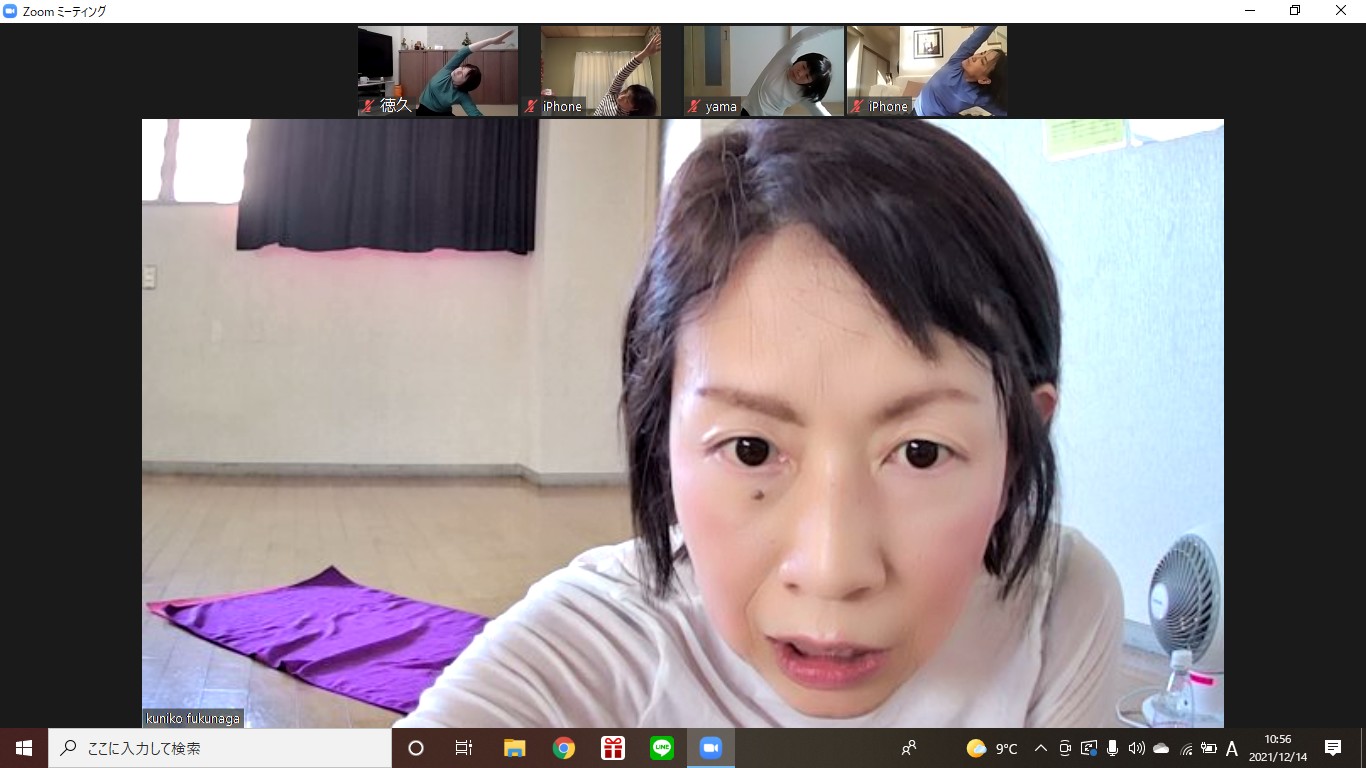
Task: Open the Wi-Fi network tray icon
Action: pos(1186,748)
